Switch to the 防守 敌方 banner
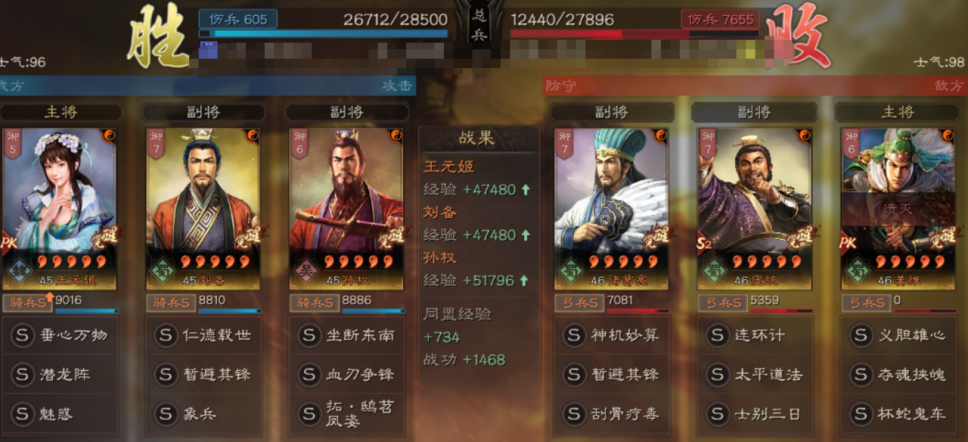This screenshot has width=968, height=442. tap(755, 86)
